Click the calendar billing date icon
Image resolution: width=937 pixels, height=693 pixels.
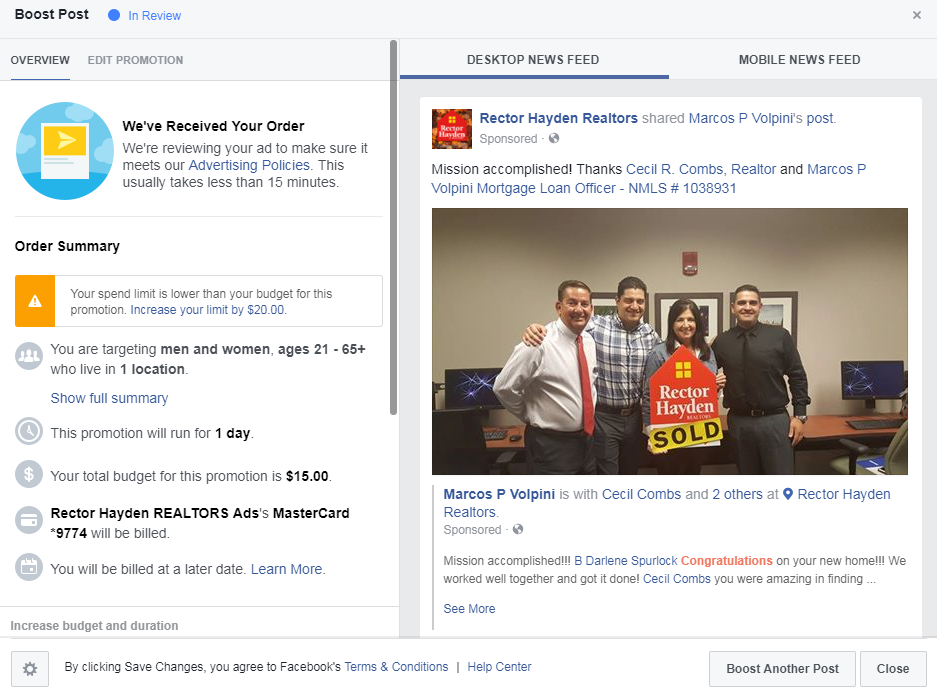click(29, 567)
